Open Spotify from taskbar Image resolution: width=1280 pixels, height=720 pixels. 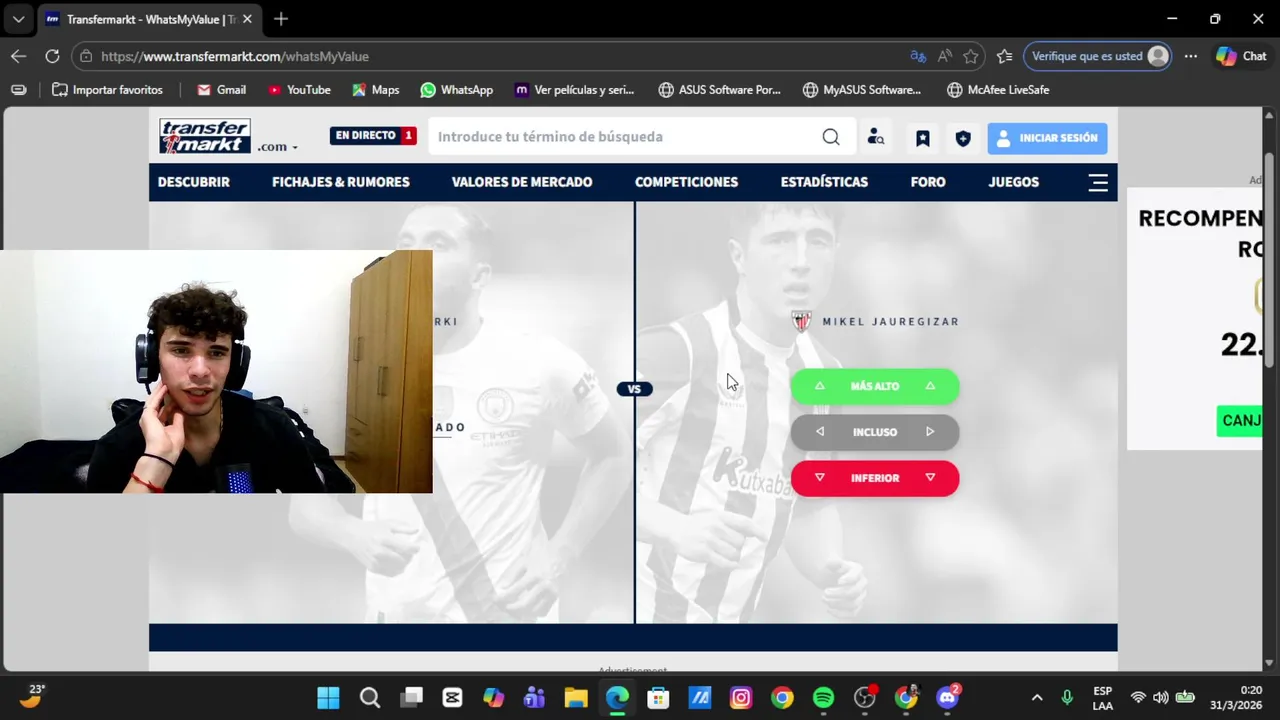click(823, 698)
